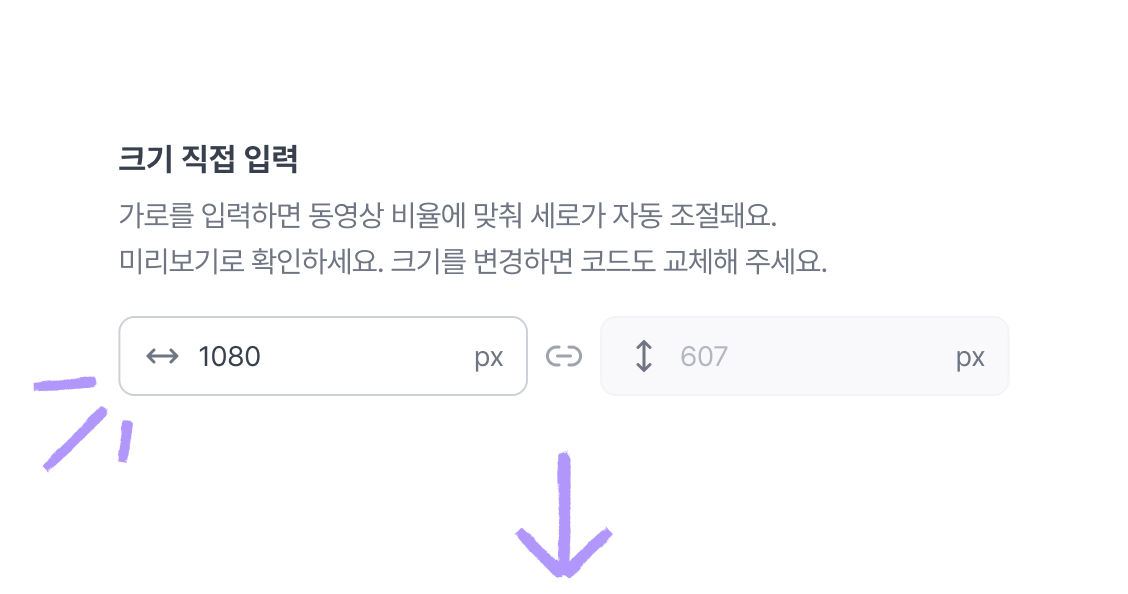Click the disabled height field showing 607
Viewport: 1128px width, 594px height.
point(804,356)
